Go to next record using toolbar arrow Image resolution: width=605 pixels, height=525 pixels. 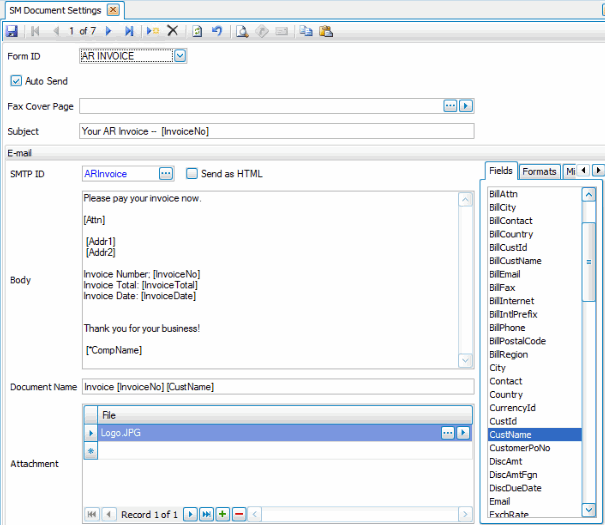pyautogui.click(x=109, y=31)
